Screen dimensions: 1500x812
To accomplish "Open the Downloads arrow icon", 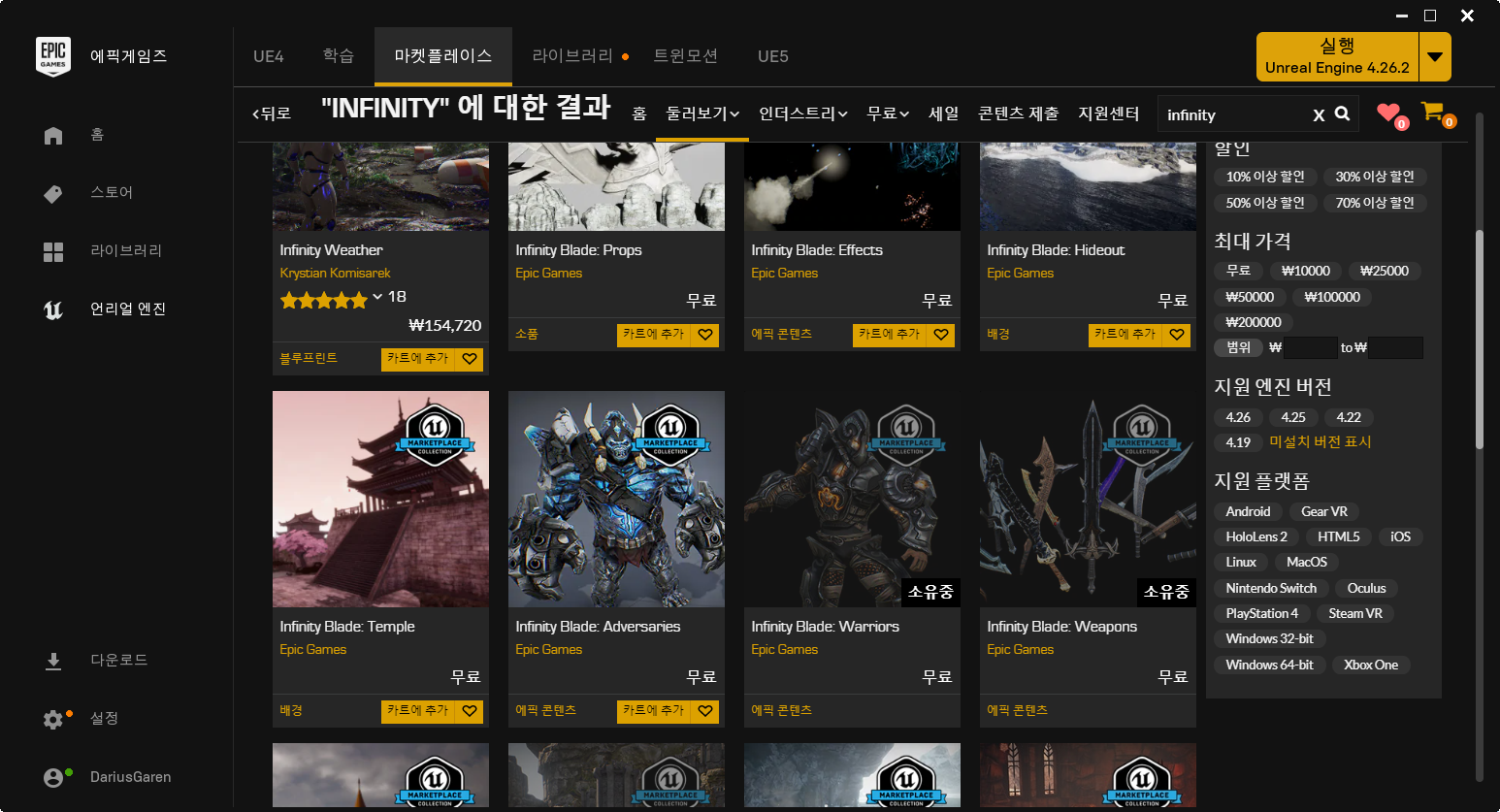I will point(53,661).
